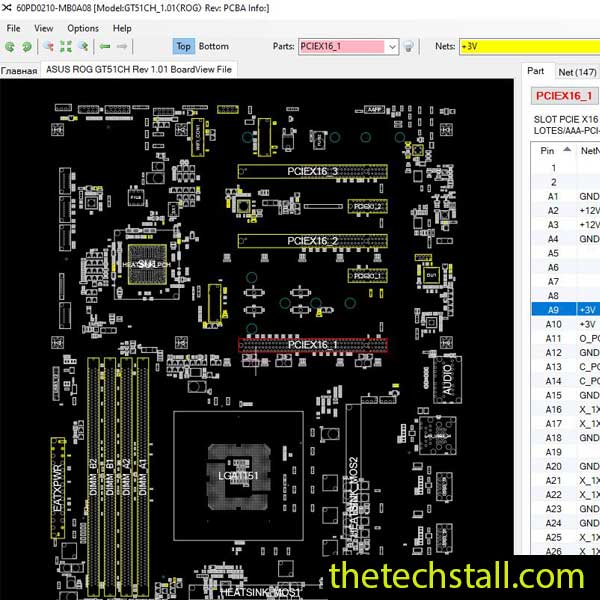The width and height of the screenshot is (600, 600).
Task: Select pin A5 row in pin list
Action: (x=566, y=253)
